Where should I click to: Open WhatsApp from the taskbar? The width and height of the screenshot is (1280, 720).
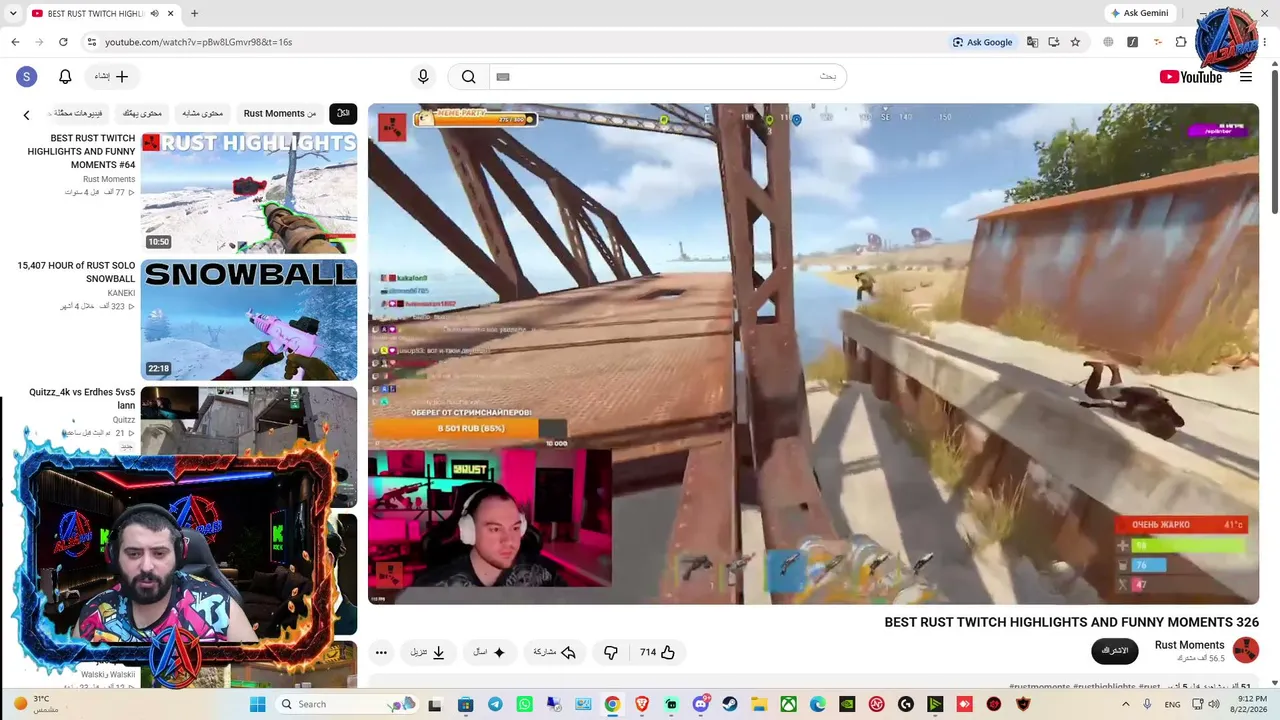tap(524, 704)
